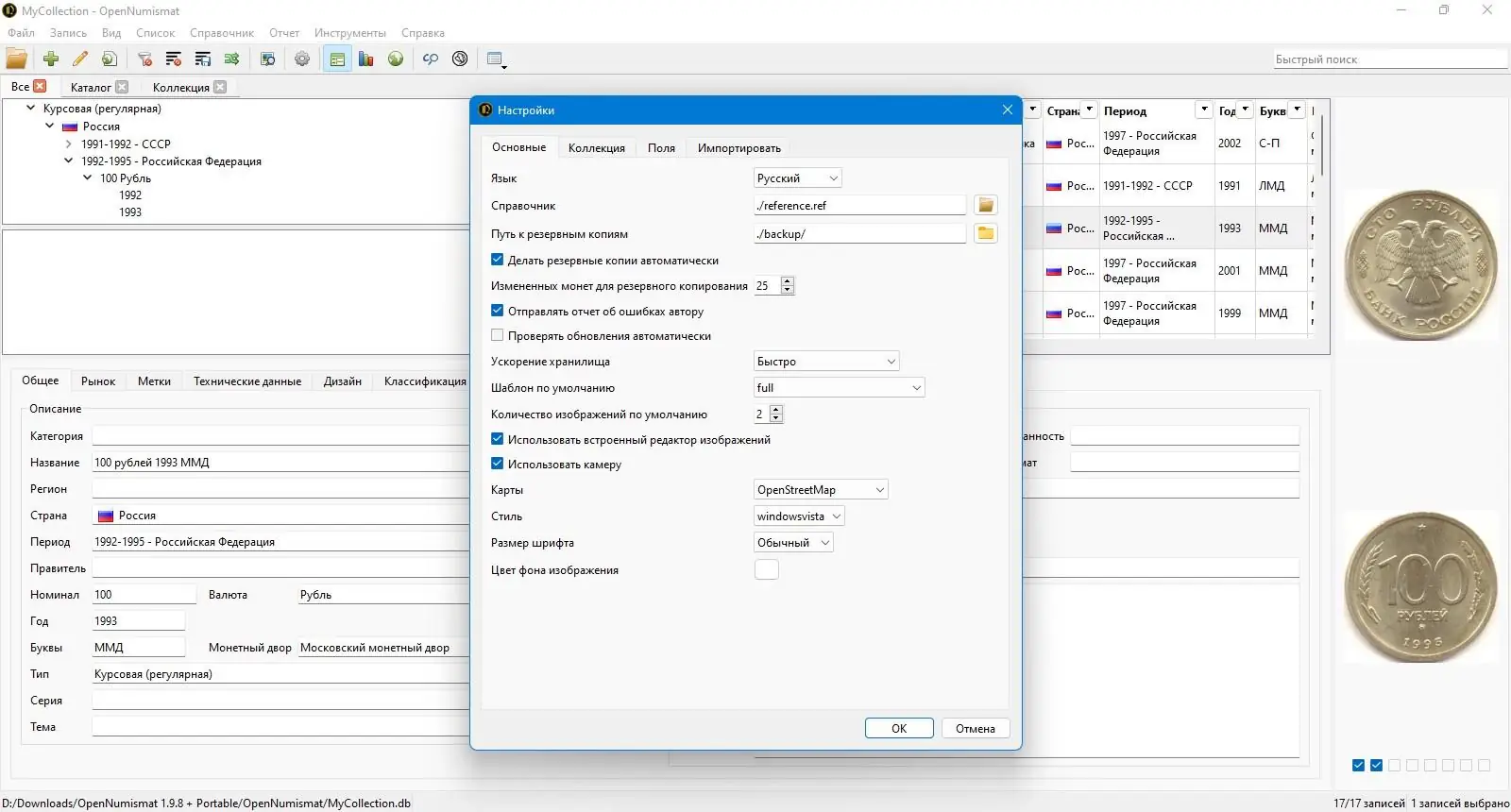This screenshot has height=812, width=1511.
Task: Switch to the Импортировать settings tab
Action: pos(739,148)
